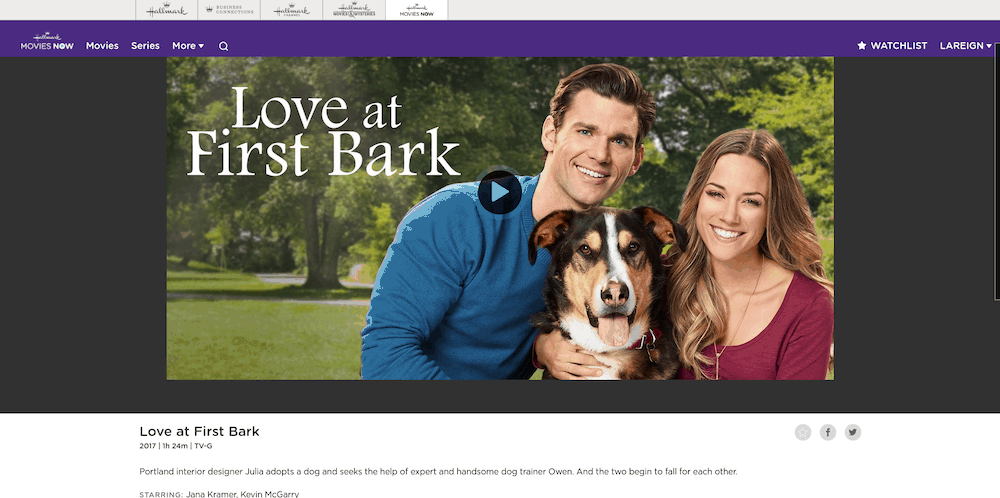
Task: Click the page scrollbar on right edge
Action: pyautogui.click(x=997, y=171)
